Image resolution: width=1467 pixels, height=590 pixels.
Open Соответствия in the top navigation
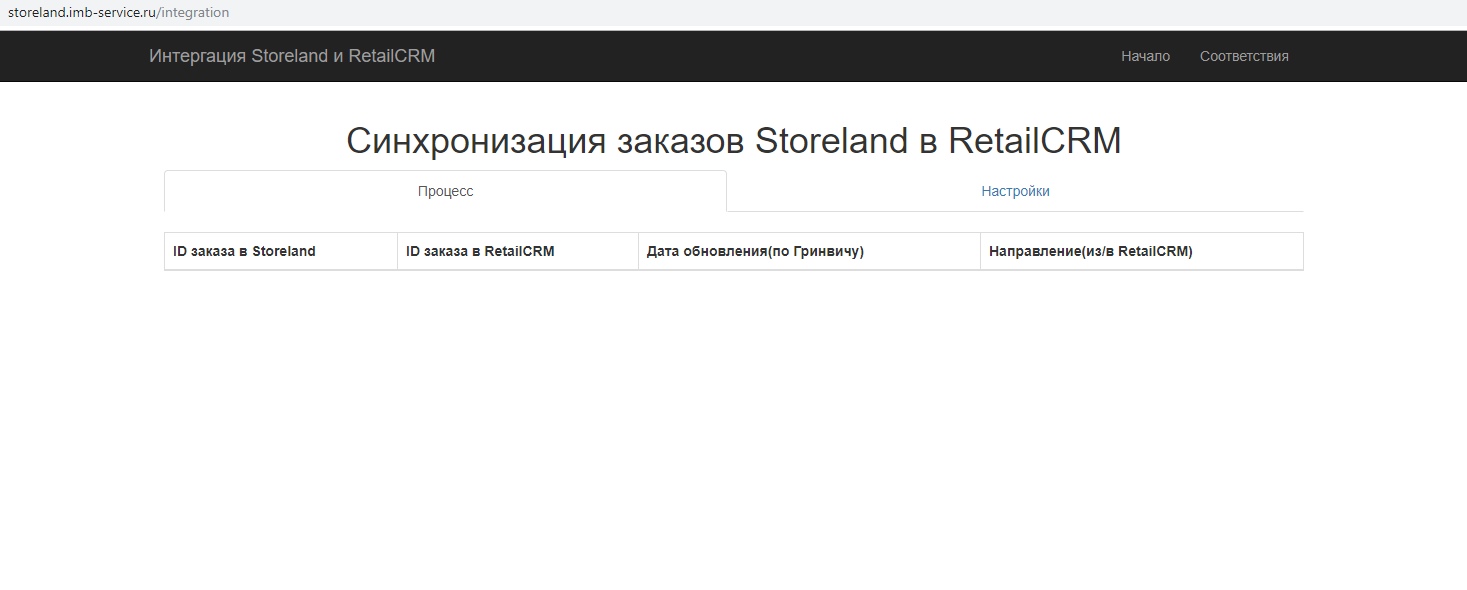(1244, 56)
